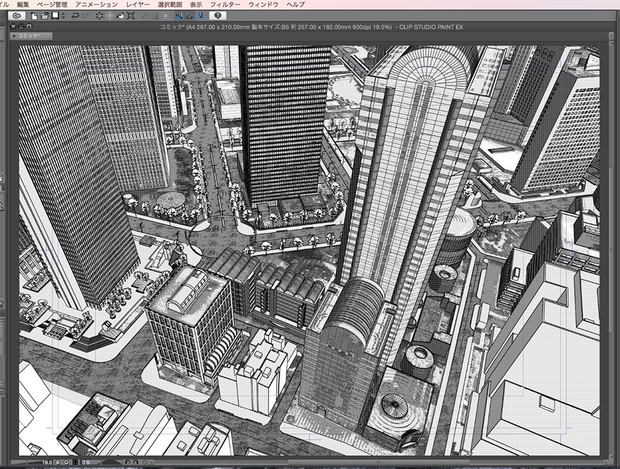The image size is (620, 469).
Task: Open the help question mark icon
Action: (x=217, y=16)
